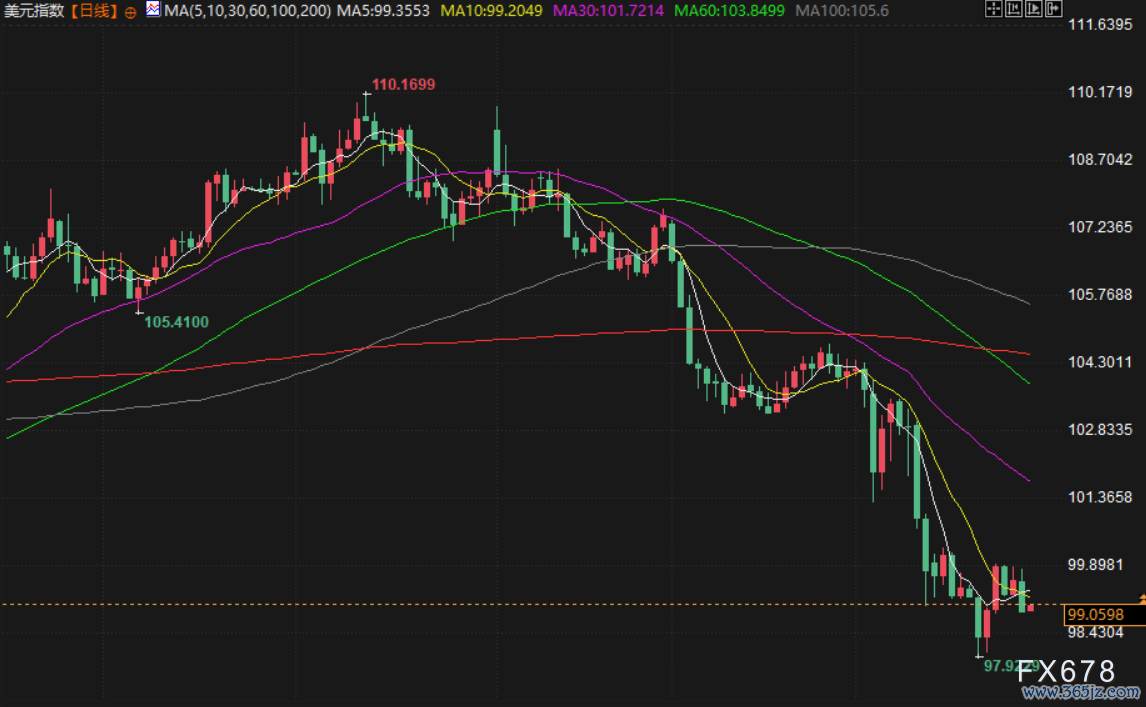Click the exit-arrow icon in top toolbar
Image resolution: width=1146 pixels, height=707 pixels.
[1053, 10]
